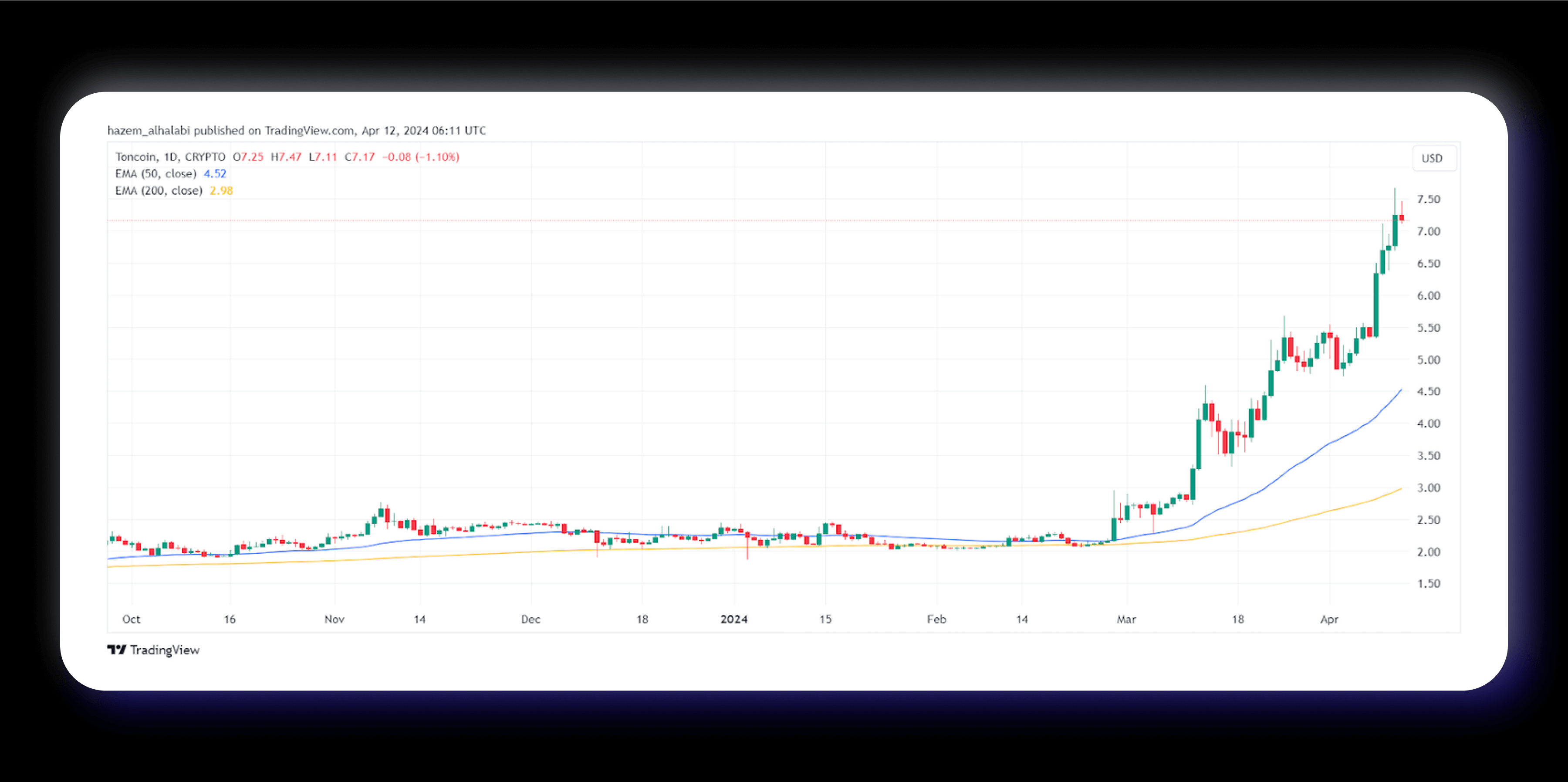This screenshot has height=782, width=1568.
Task: Click the 18 date label after Dec
Action: [642, 620]
